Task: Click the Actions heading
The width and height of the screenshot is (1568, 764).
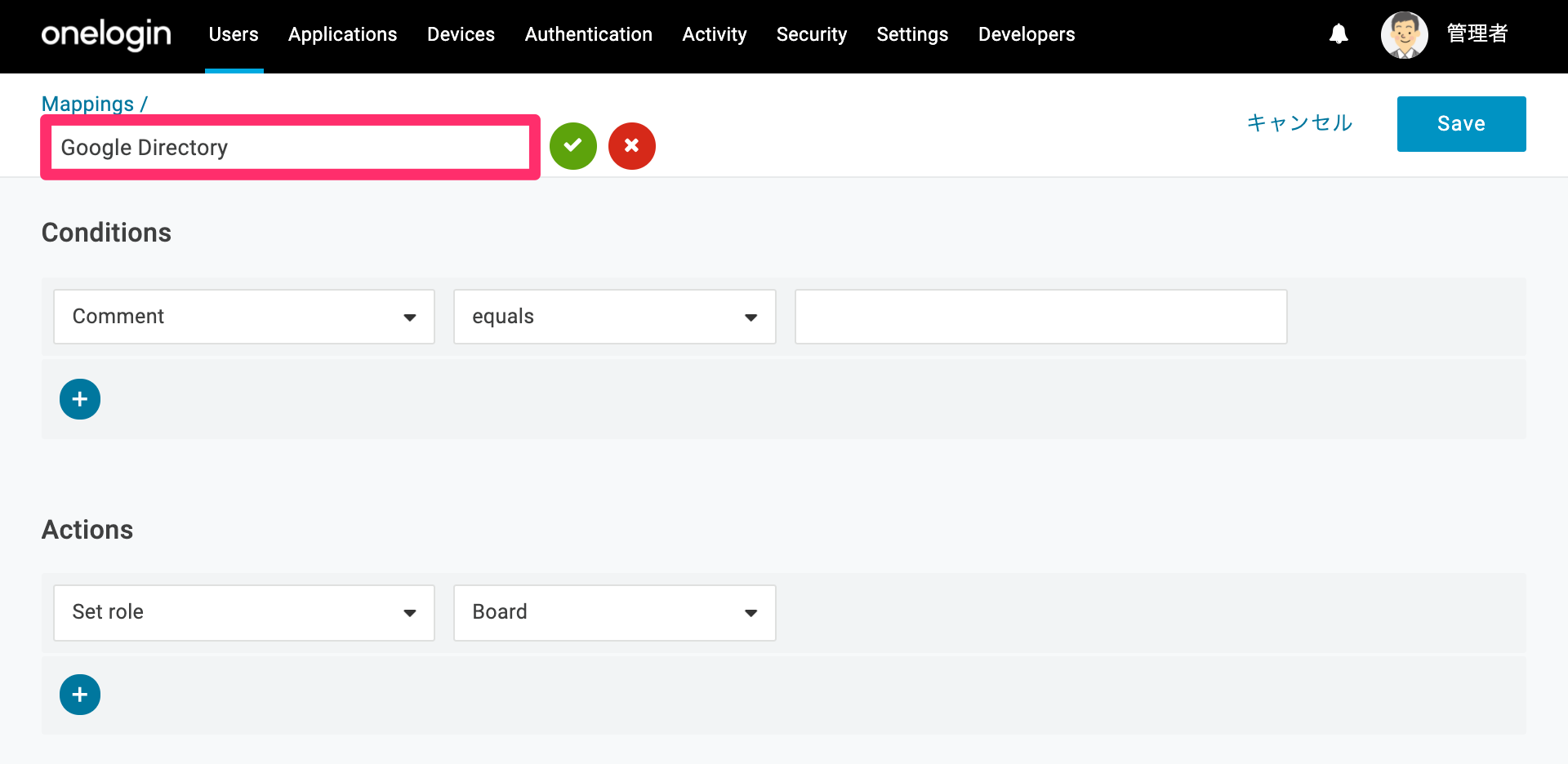Action: point(87,530)
